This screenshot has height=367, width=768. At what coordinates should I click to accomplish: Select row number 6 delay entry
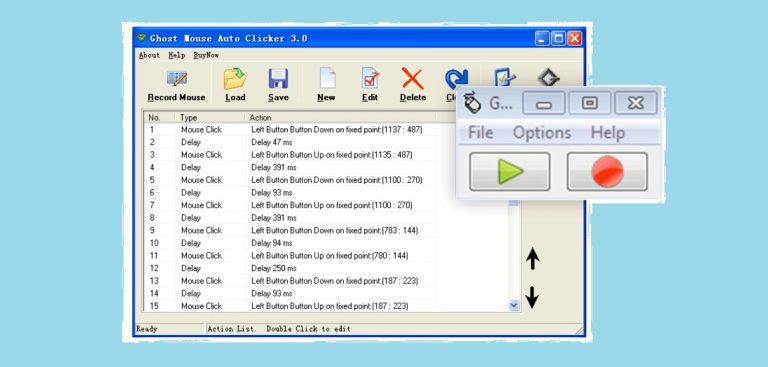[x=290, y=193]
